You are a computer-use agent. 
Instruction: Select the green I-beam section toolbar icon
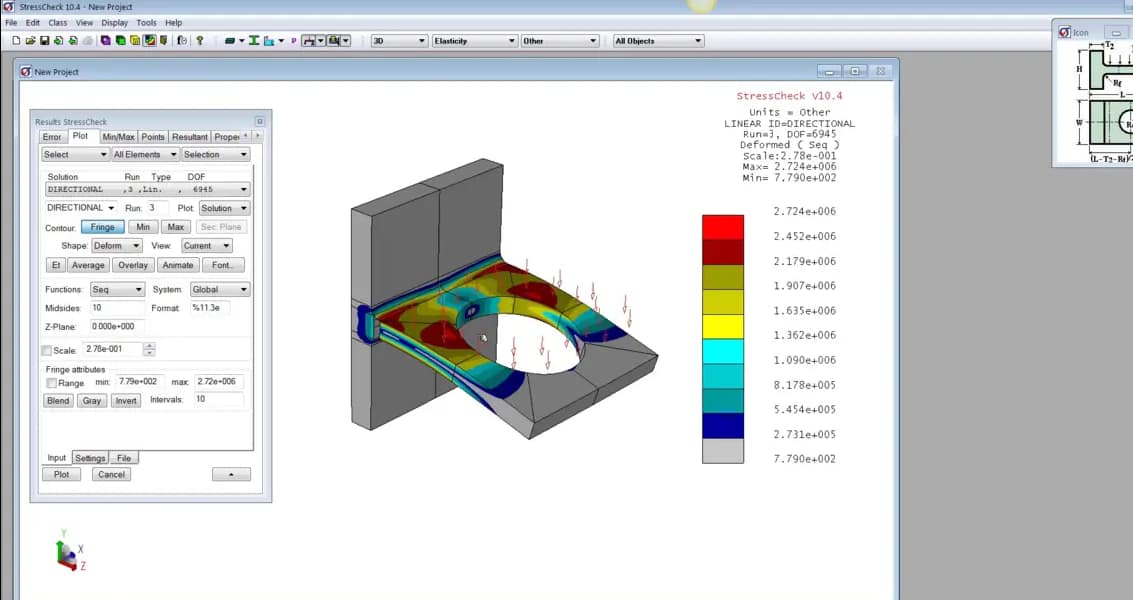tap(256, 40)
